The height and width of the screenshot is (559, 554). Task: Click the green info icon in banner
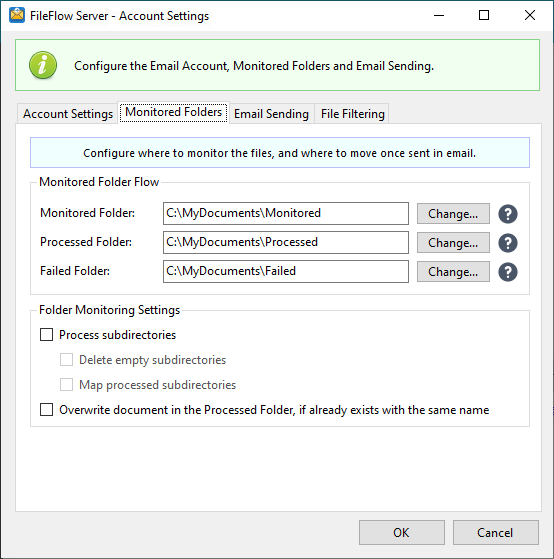(x=43, y=65)
